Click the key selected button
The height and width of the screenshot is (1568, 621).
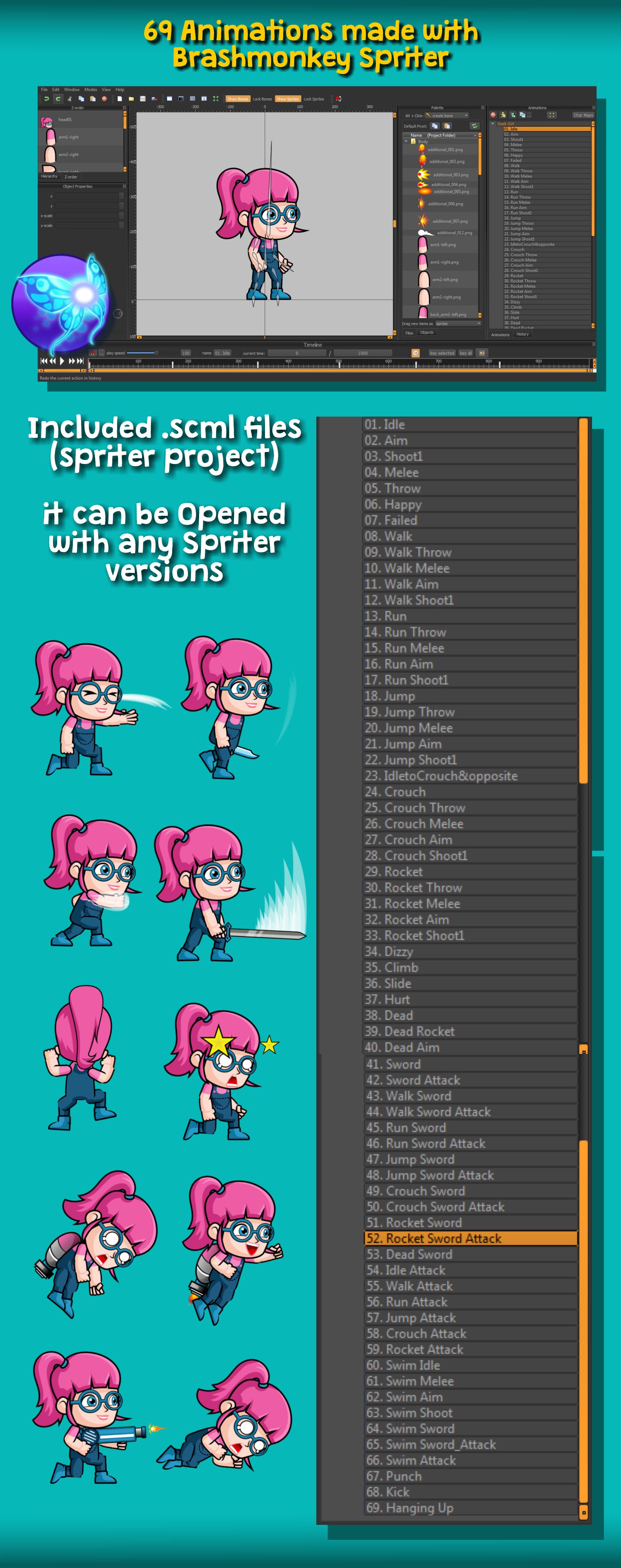click(x=443, y=353)
